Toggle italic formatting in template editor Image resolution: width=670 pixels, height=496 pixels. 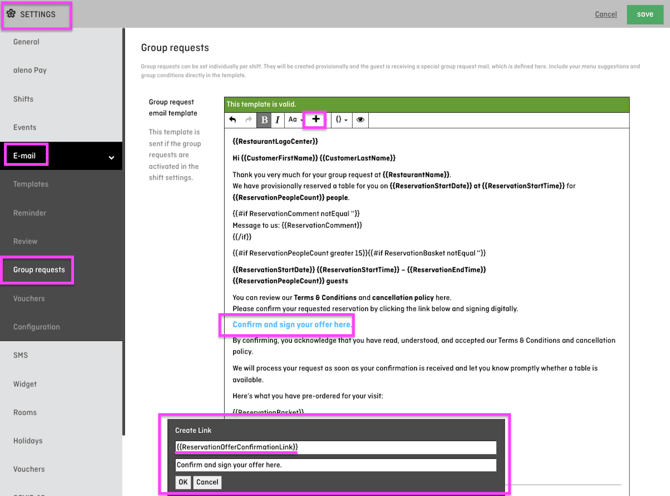click(277, 120)
